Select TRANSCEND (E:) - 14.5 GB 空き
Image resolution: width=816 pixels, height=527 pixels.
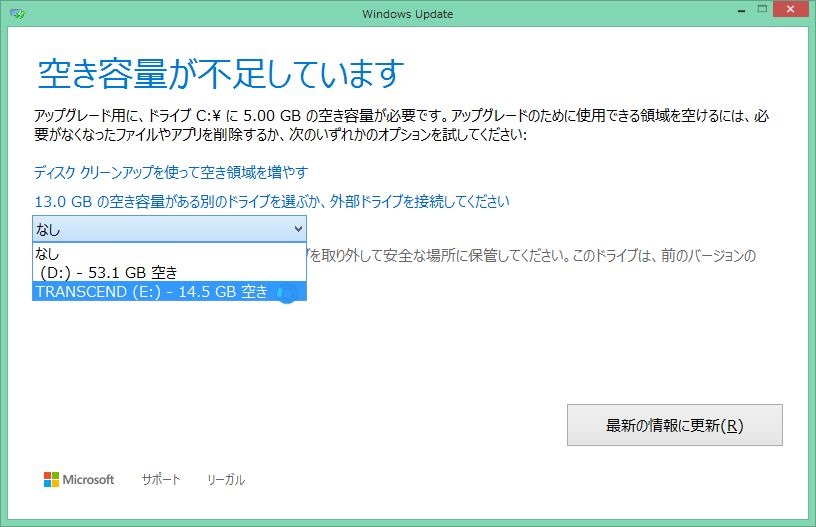pyautogui.click(x=169, y=291)
